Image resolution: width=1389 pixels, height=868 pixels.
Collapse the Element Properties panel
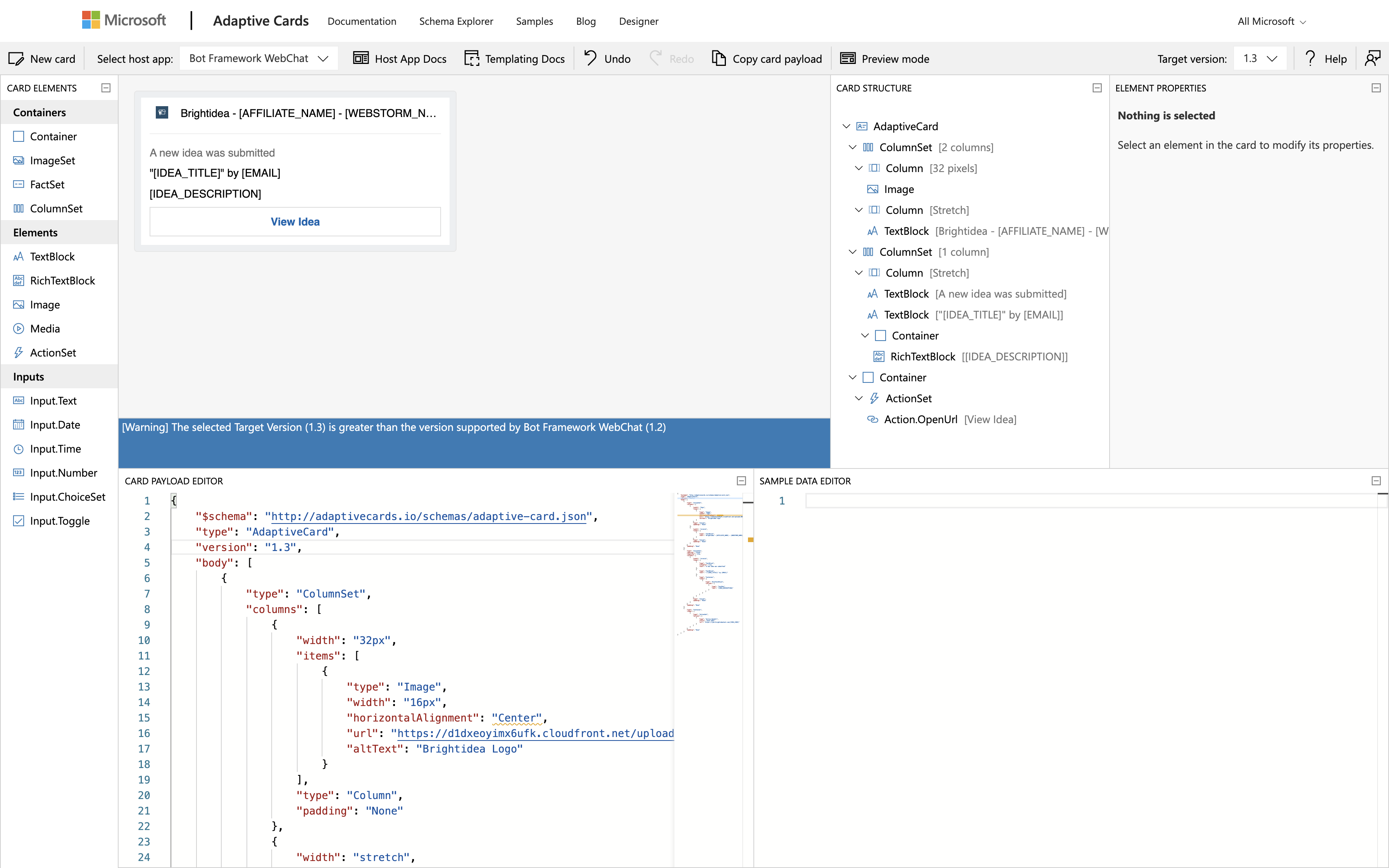(1376, 88)
